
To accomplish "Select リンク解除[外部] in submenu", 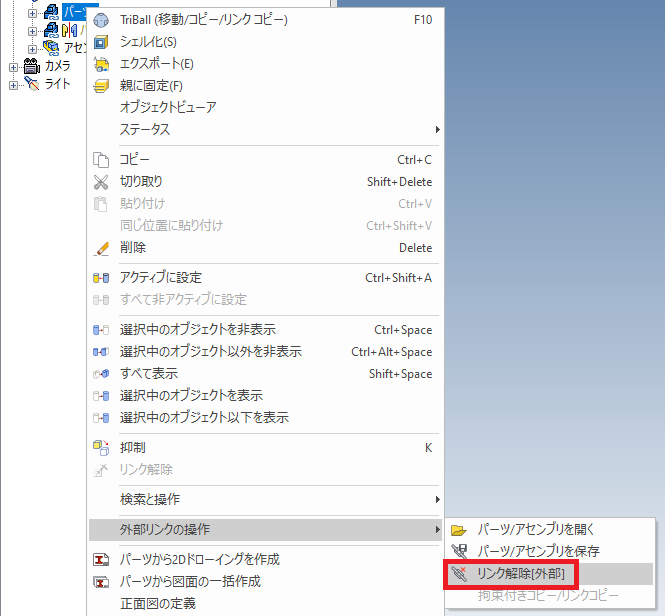I will coord(550,574).
